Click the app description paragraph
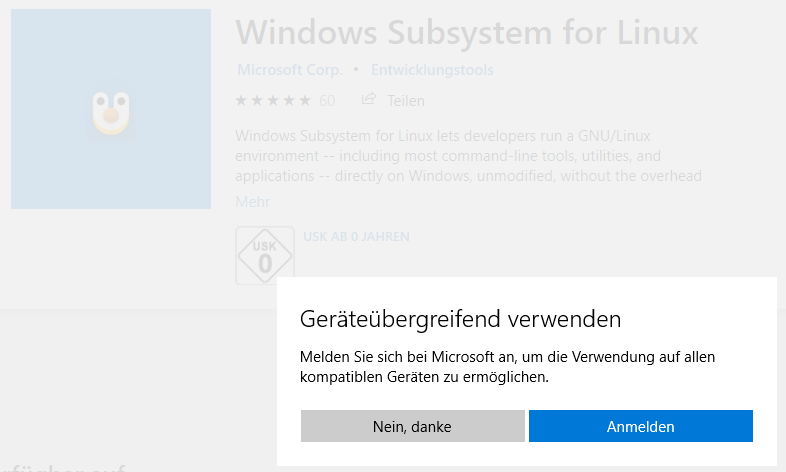786x472 pixels. [450, 155]
